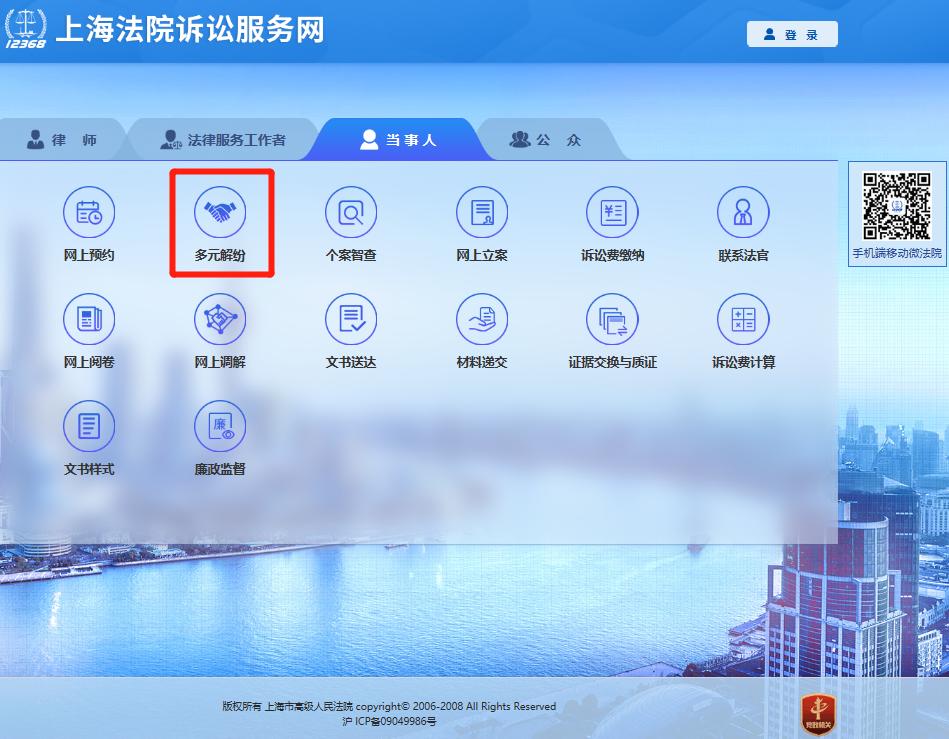This screenshot has width=949, height=739.
Task: Open the 网上预约 calendar icon
Action: [x=89, y=212]
